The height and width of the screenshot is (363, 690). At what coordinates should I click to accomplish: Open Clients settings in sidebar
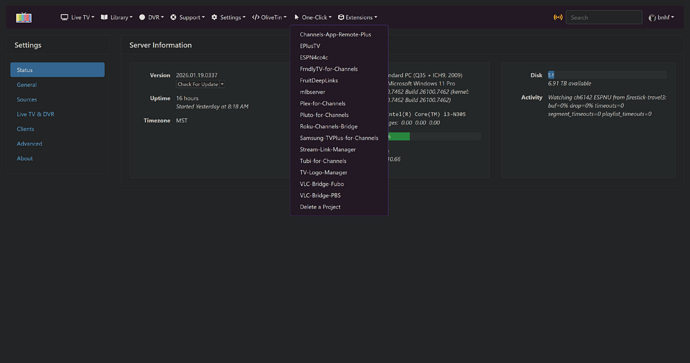tap(26, 129)
